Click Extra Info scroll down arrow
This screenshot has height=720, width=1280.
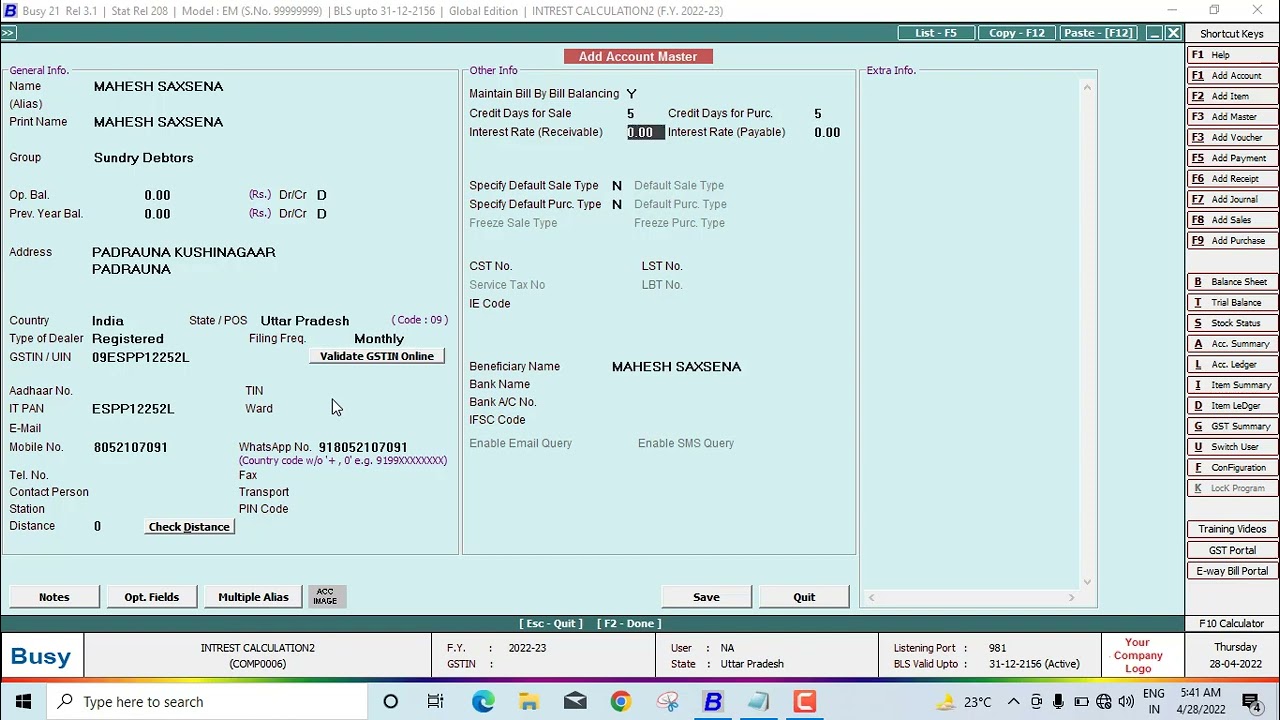tap(1087, 582)
